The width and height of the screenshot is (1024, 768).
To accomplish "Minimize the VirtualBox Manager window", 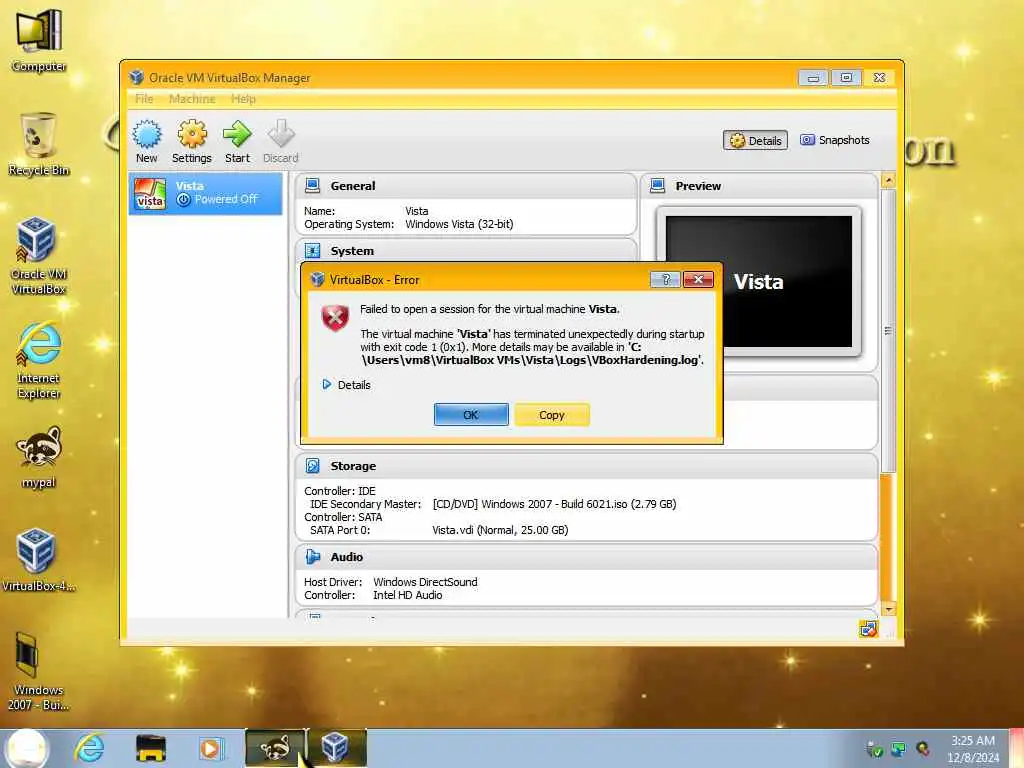I will (813, 78).
